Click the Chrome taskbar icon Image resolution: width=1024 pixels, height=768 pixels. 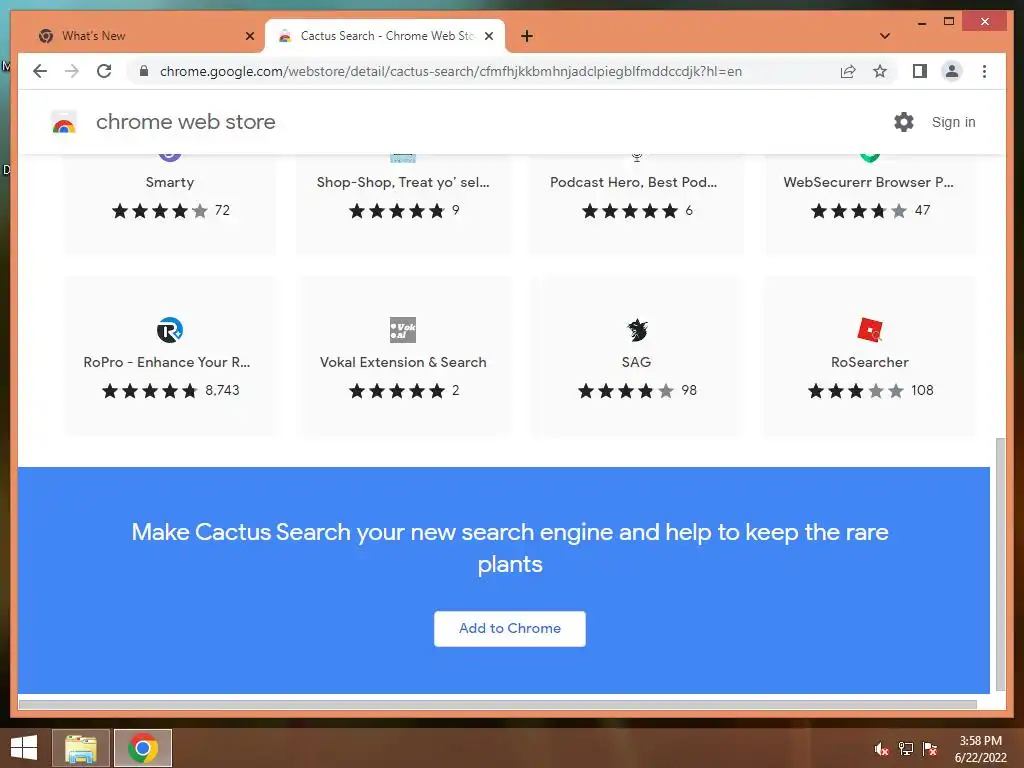(143, 748)
